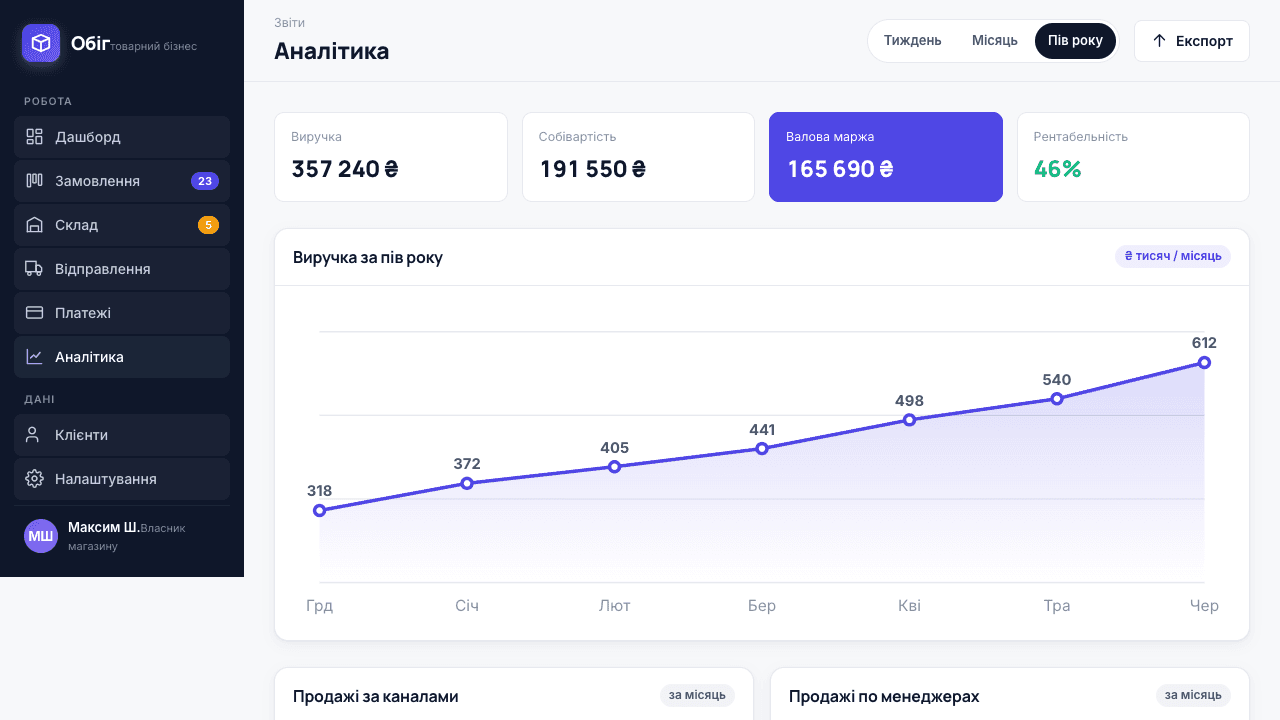
Task: Click the Грд label on the axis
Action: tap(320, 605)
